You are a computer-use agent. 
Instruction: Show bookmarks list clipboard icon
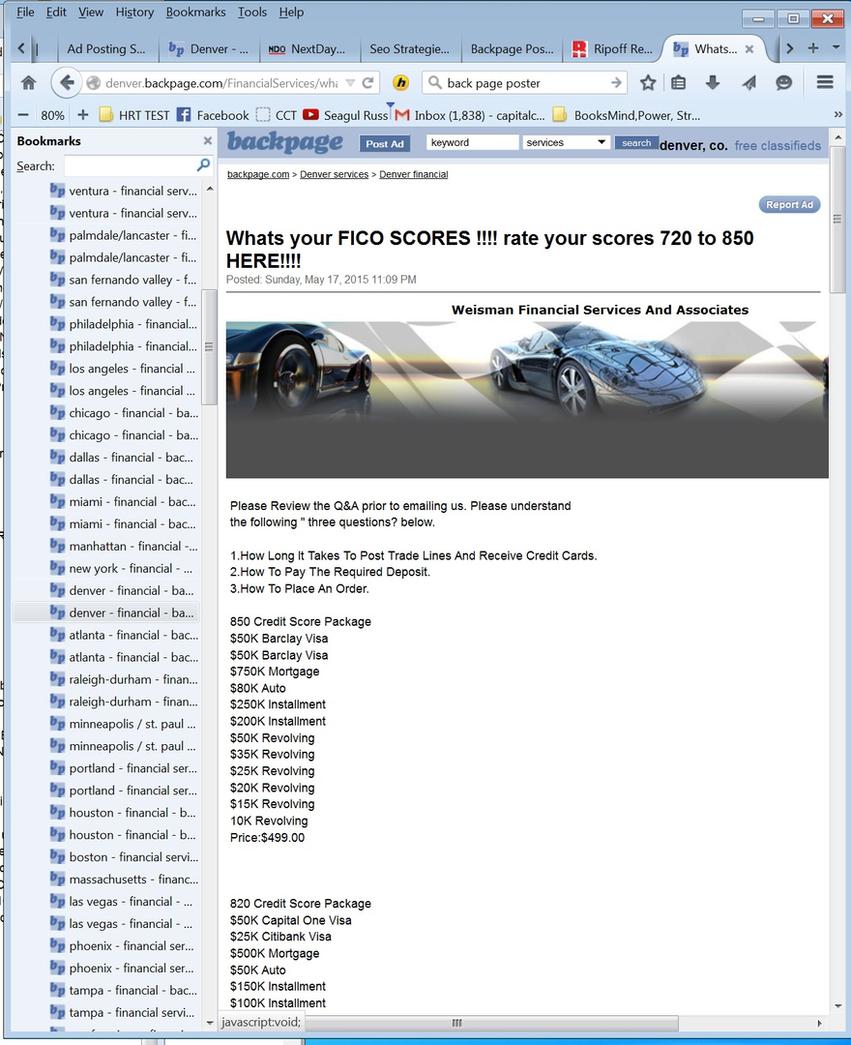678,83
